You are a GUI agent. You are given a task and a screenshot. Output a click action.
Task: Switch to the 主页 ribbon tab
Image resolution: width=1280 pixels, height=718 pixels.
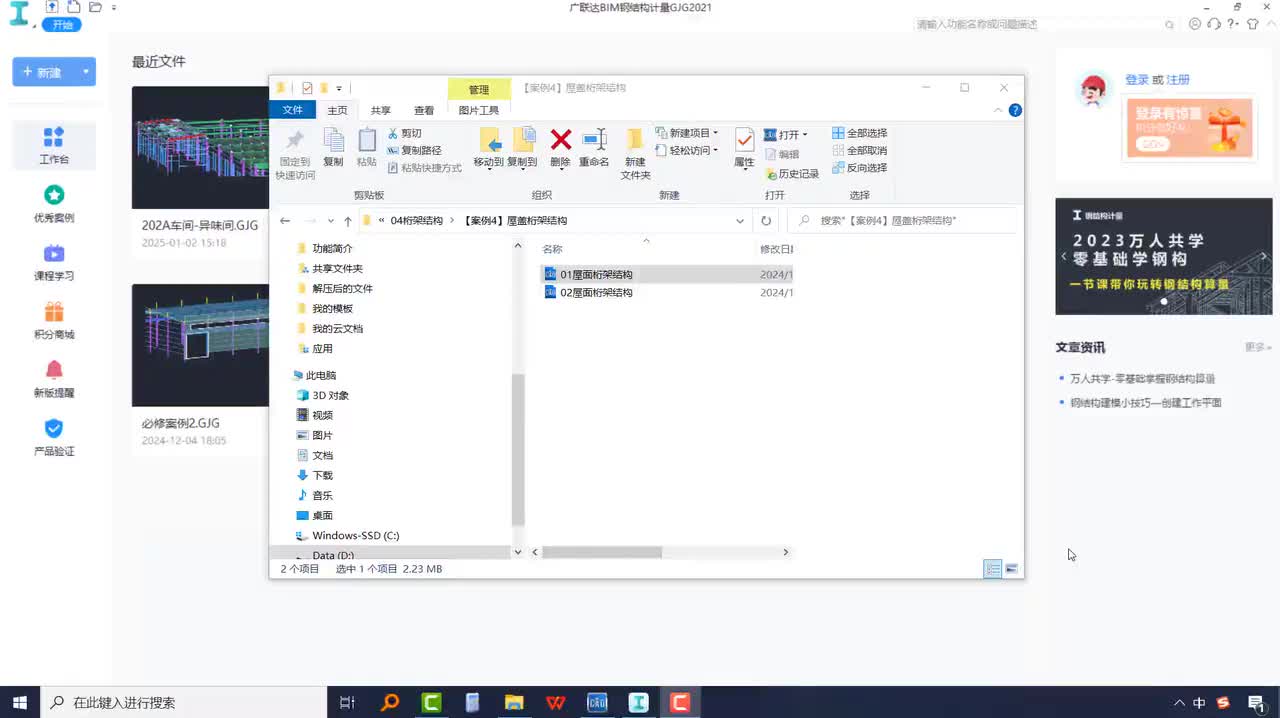(337, 110)
